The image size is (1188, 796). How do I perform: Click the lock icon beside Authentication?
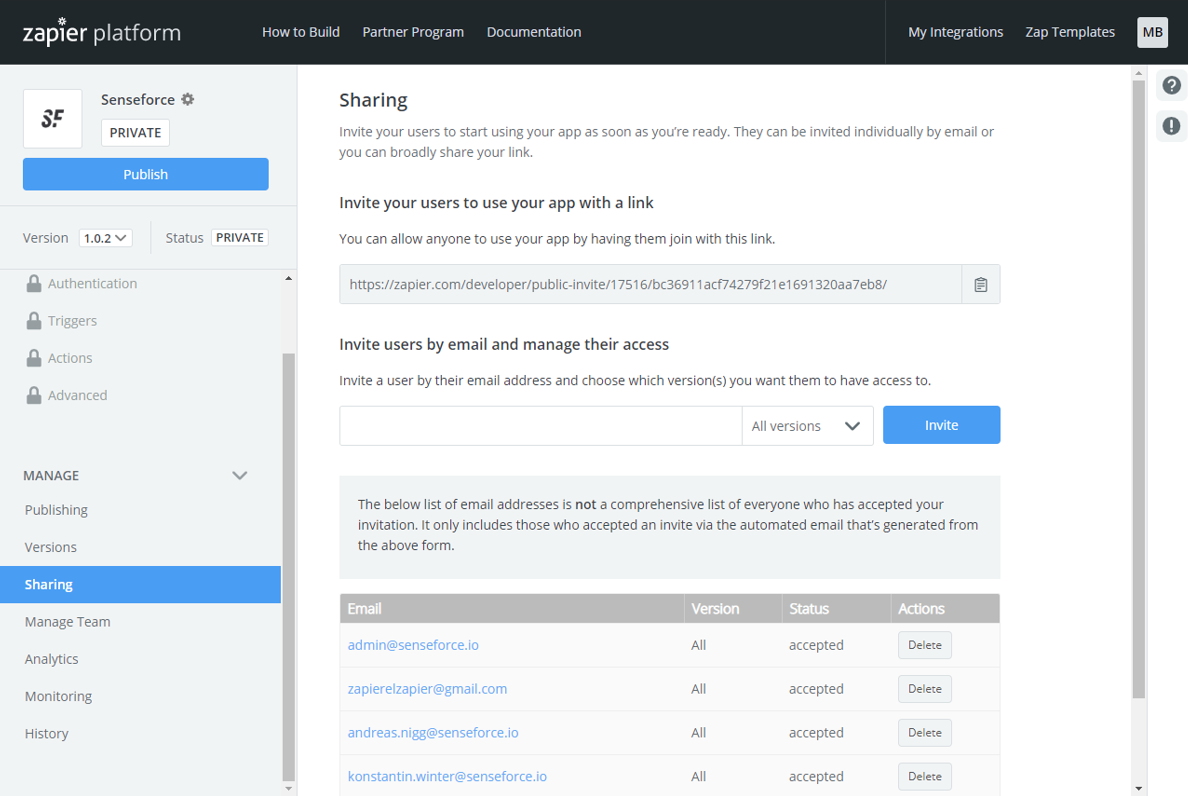(x=34, y=283)
